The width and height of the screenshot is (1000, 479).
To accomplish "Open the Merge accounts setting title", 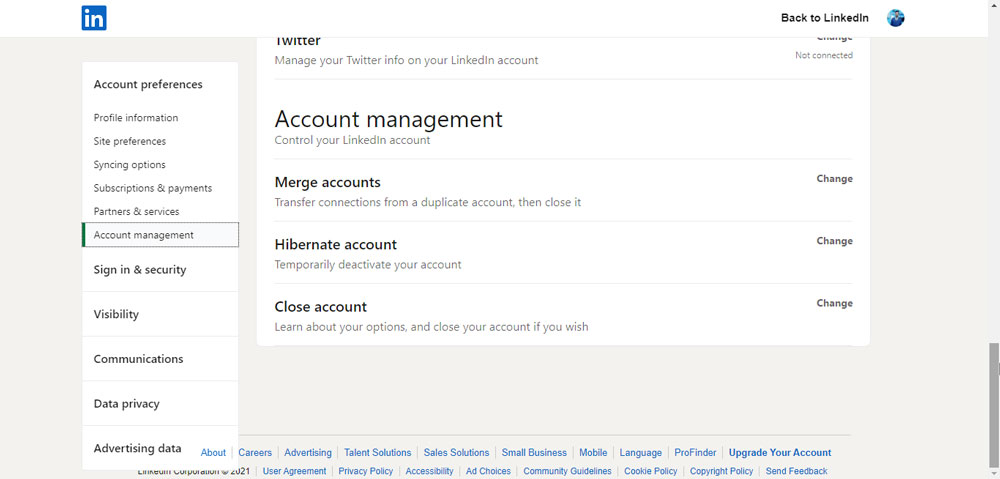I will [327, 182].
